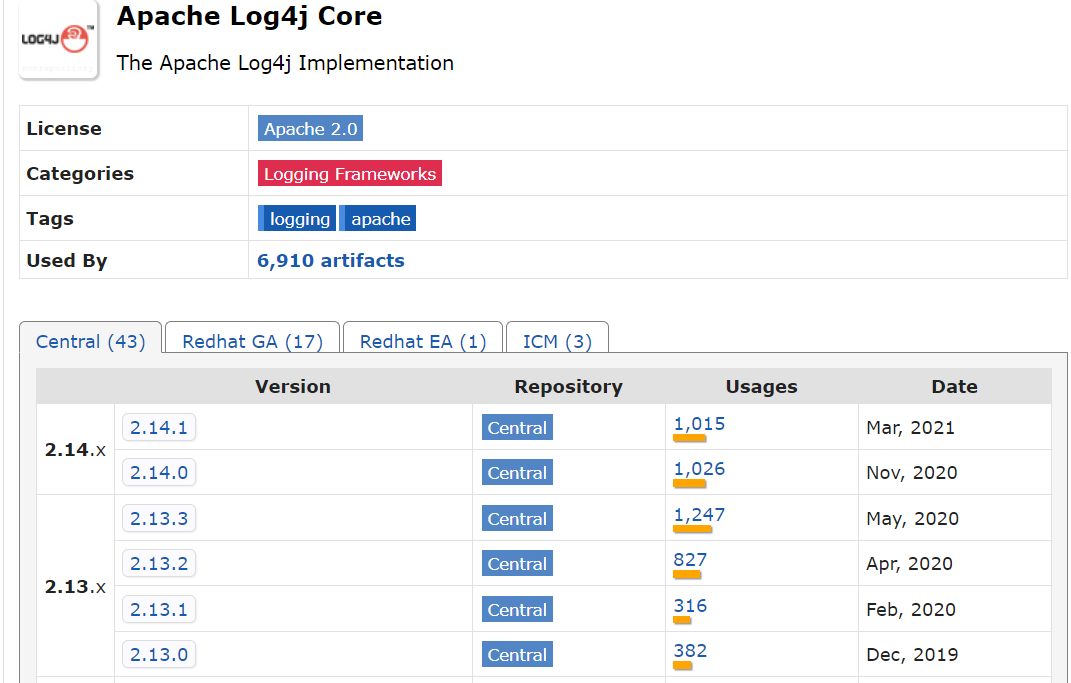Open version 2.14.1
1071x683 pixels.
pyautogui.click(x=159, y=428)
